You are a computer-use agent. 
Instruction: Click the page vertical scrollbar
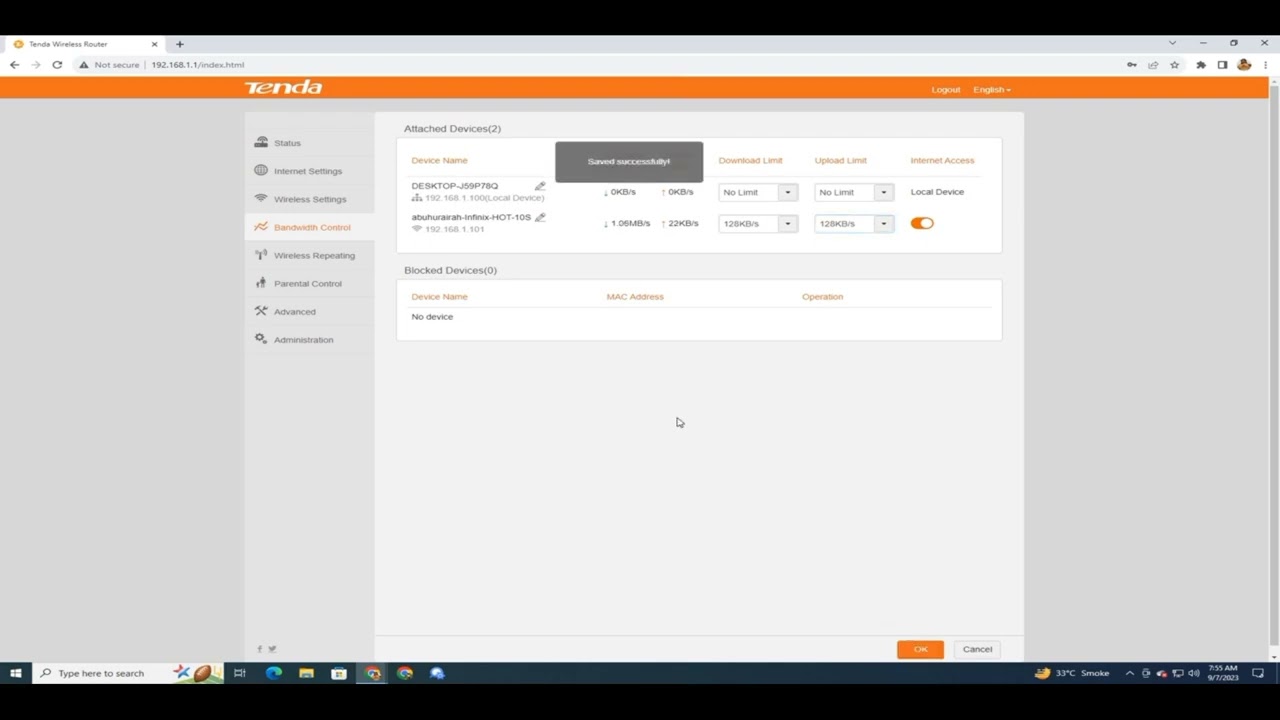point(1273,365)
